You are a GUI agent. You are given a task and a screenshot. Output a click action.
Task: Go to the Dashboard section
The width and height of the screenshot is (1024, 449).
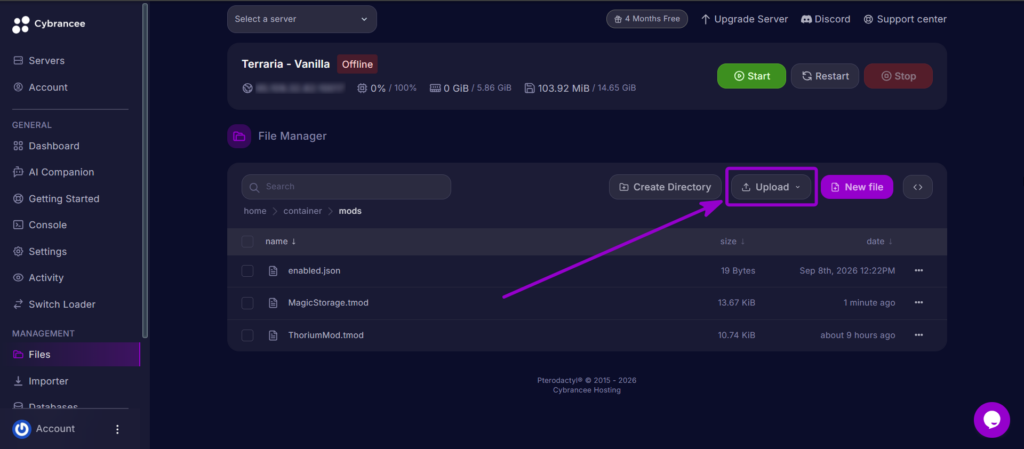click(46, 146)
